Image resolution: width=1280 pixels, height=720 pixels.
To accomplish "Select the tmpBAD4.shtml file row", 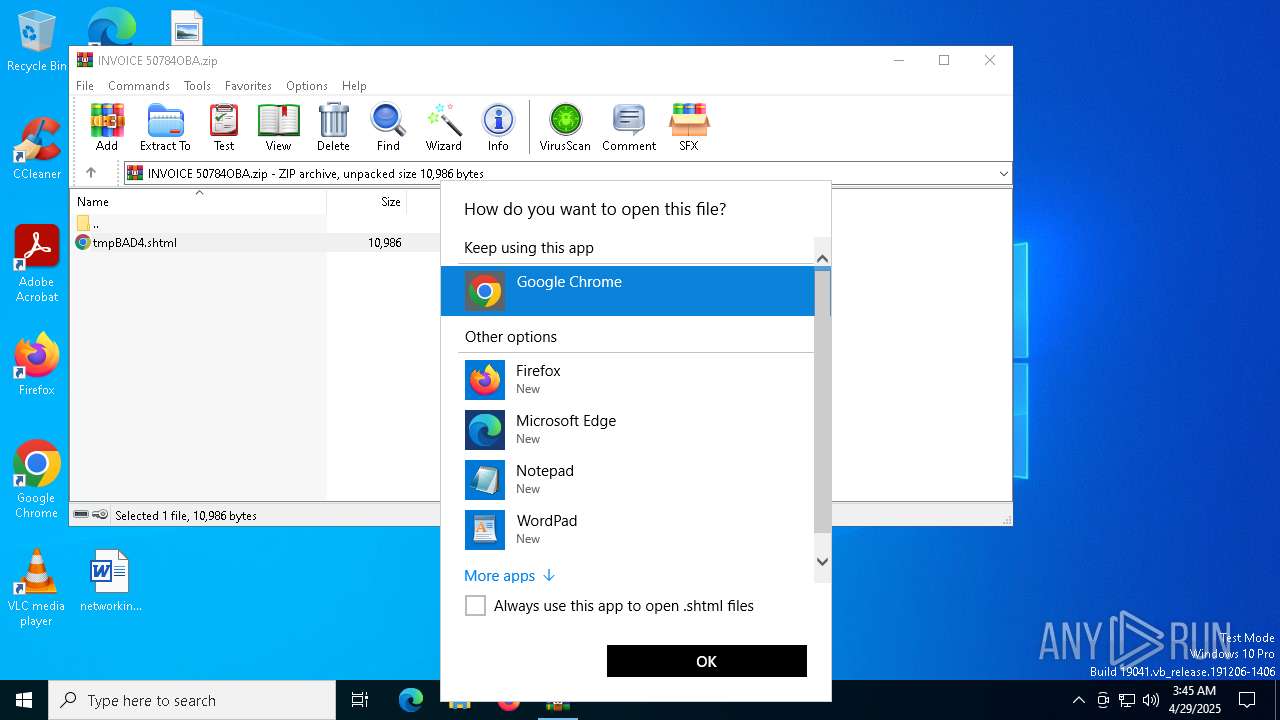I will tap(255, 242).
